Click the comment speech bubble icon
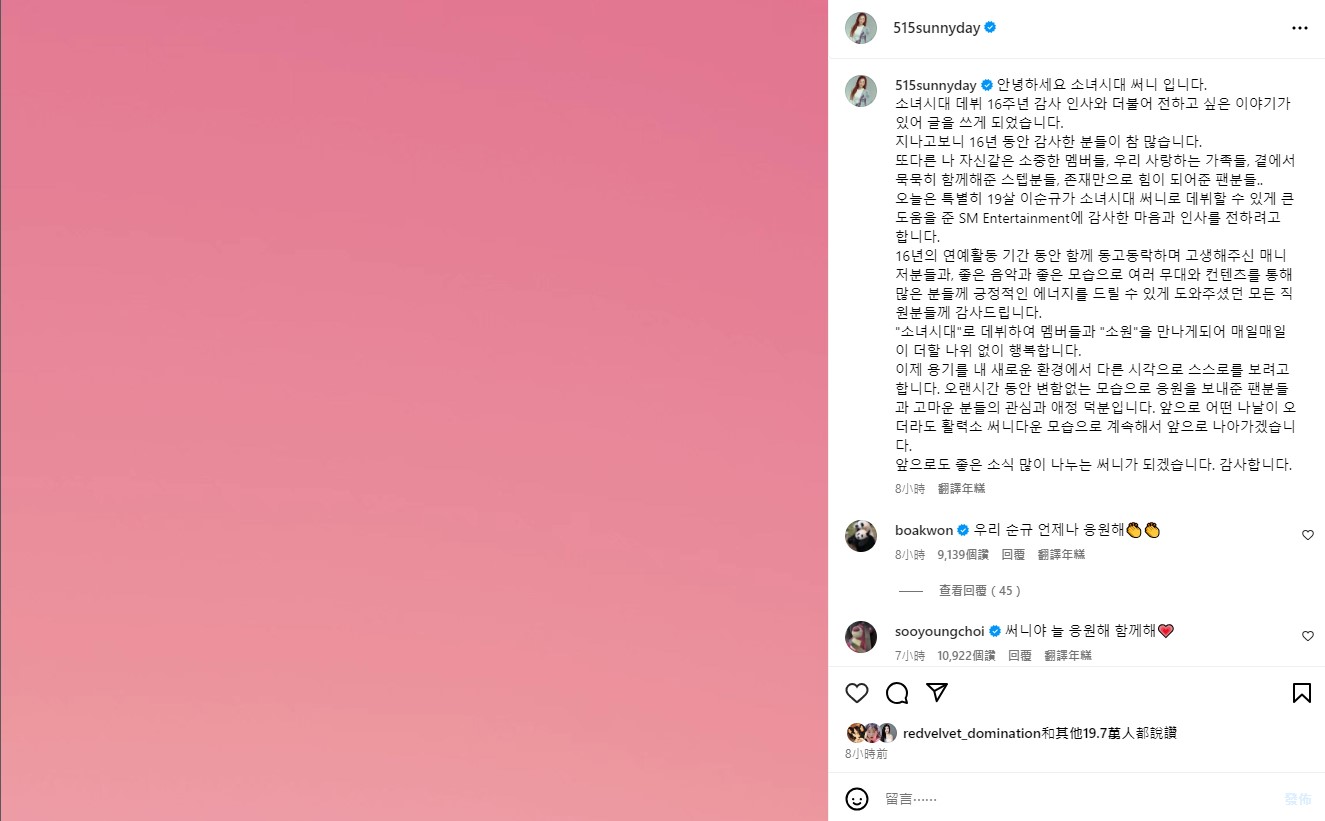The width and height of the screenshot is (1325, 821). click(x=897, y=693)
